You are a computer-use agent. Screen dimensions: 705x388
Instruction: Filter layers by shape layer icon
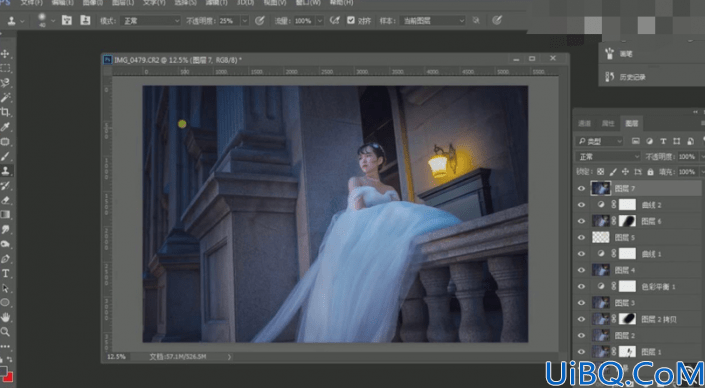[677, 141]
